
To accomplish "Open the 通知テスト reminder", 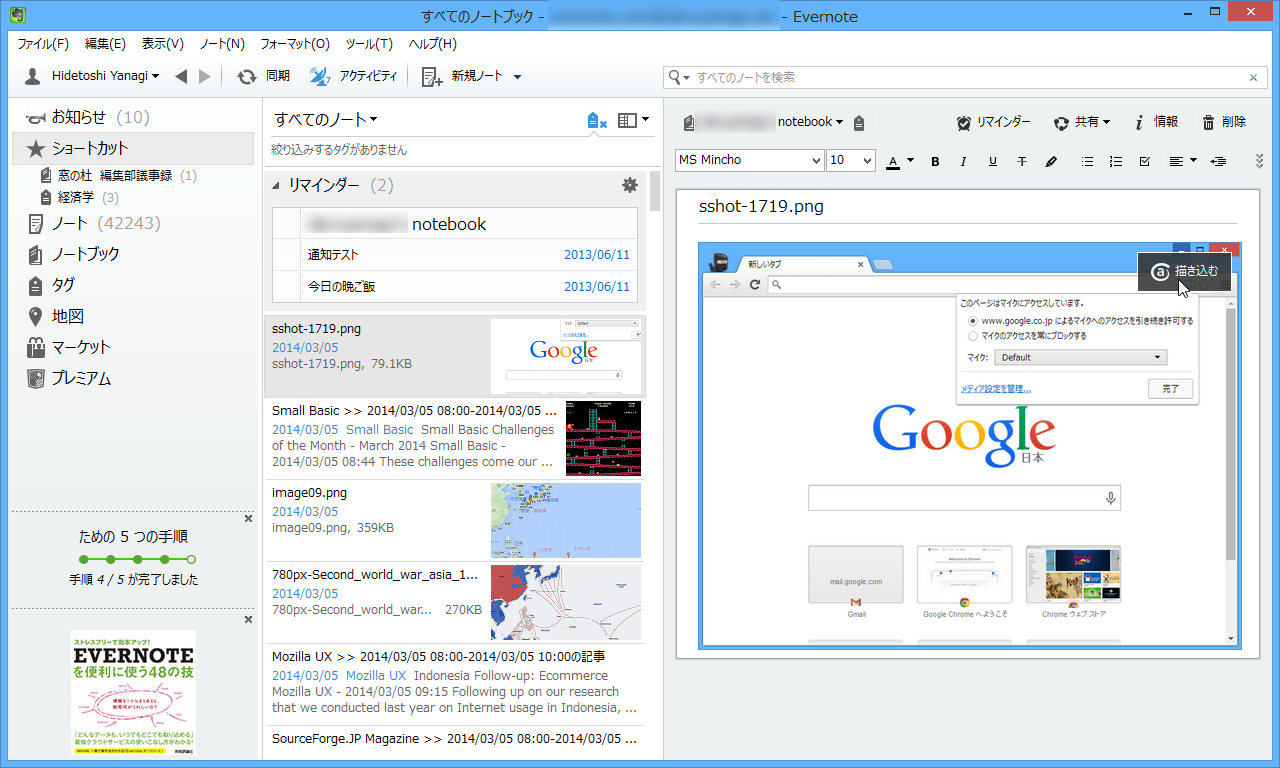I will tap(455, 255).
